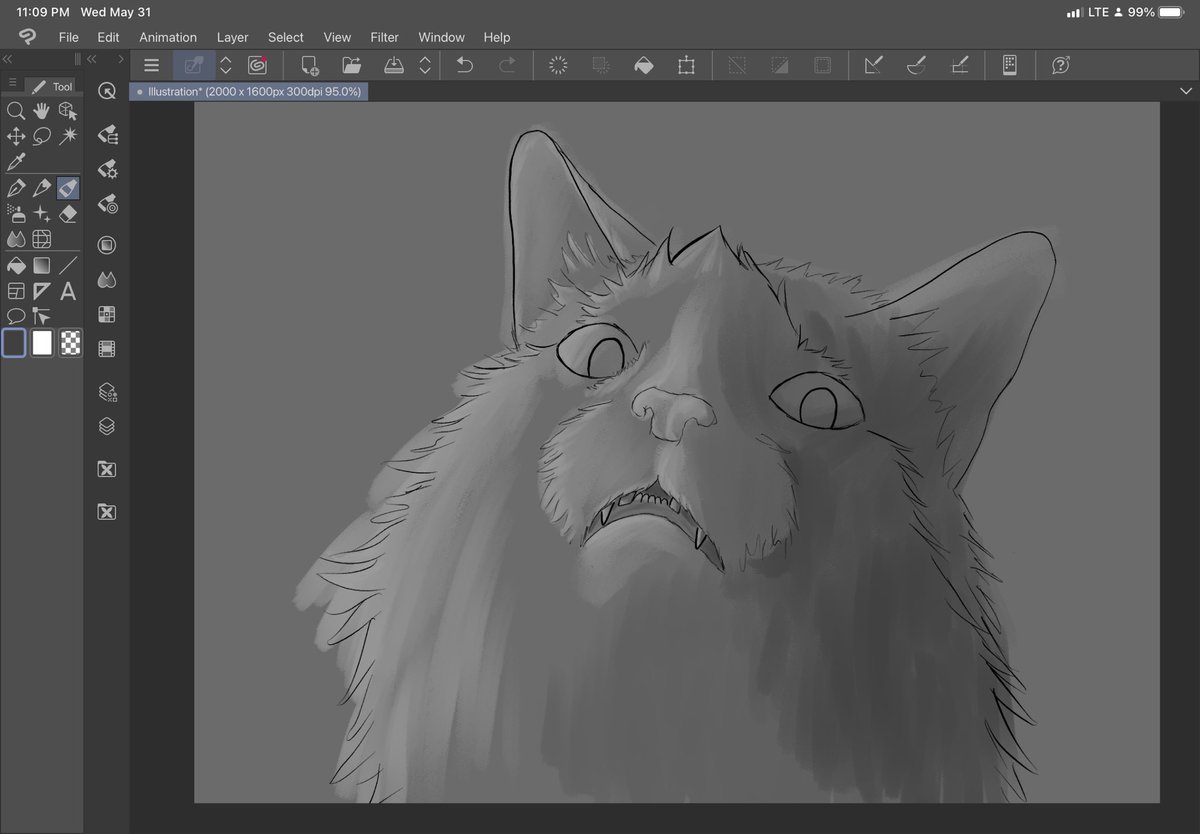The image size is (1200, 834).
Task: Select the Ruler tool
Action: (x=42, y=291)
